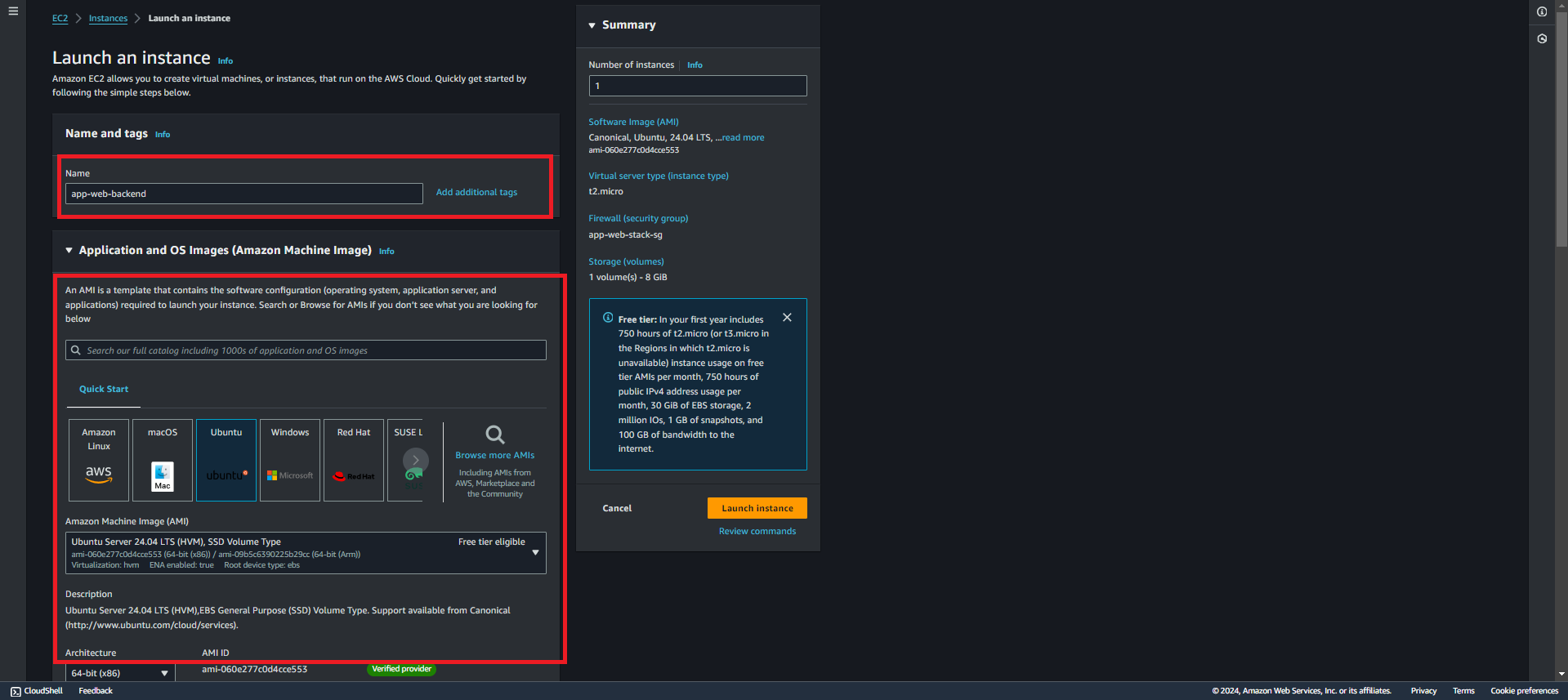Collapse Application and OS Images section

[69, 251]
